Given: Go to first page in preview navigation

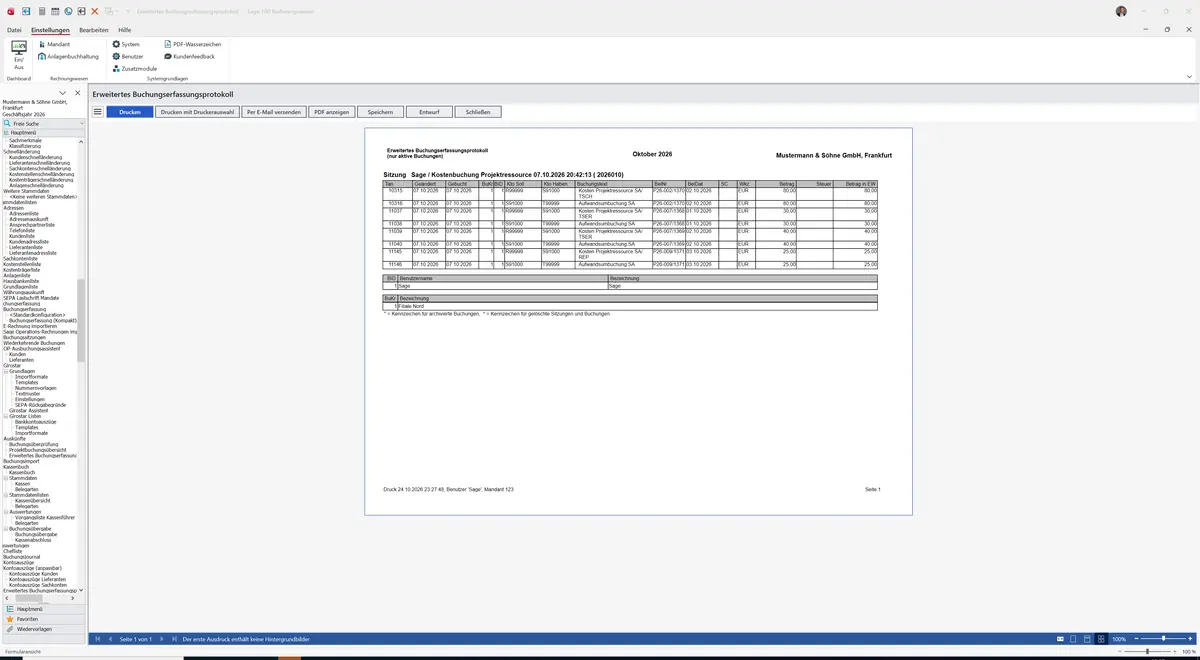Looking at the screenshot, I should coord(97,639).
